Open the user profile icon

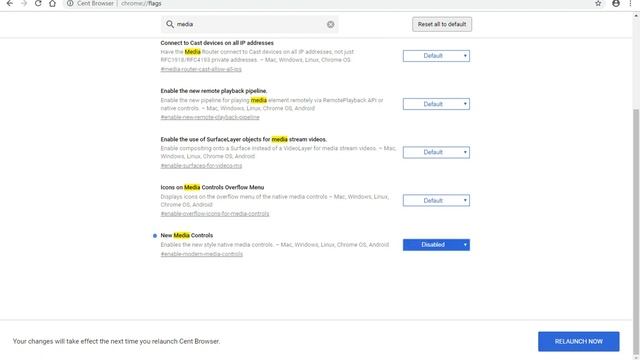tap(616, 3)
